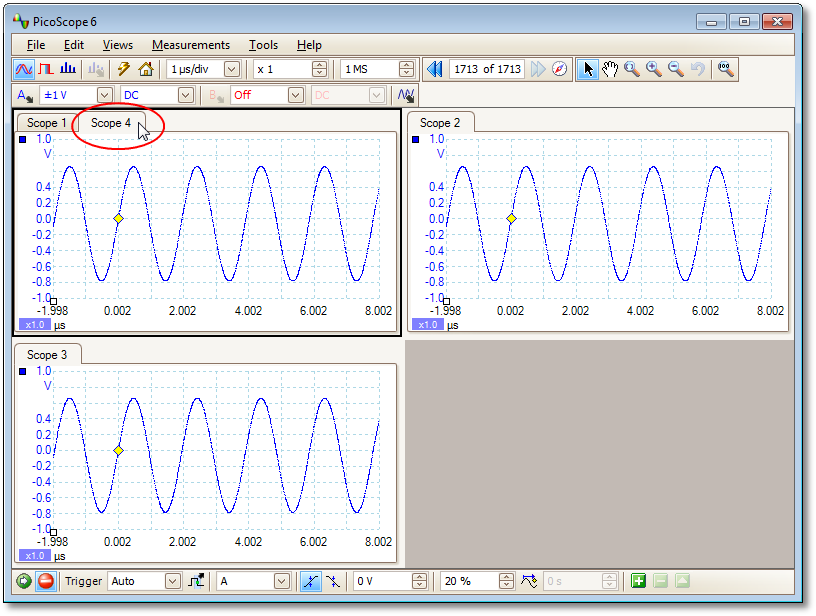Select rising edge trigger button
This screenshot has width=816, height=616.
(311, 581)
